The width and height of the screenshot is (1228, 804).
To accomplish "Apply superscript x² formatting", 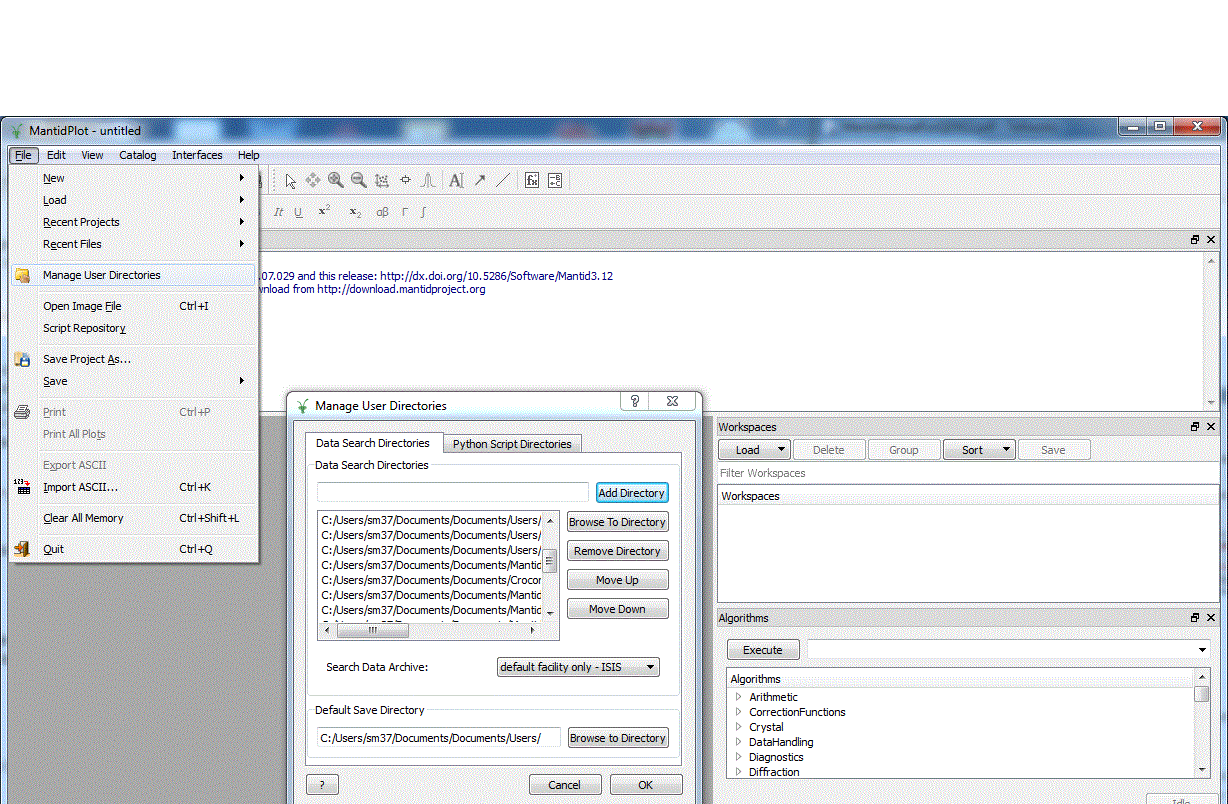I will (x=324, y=211).
